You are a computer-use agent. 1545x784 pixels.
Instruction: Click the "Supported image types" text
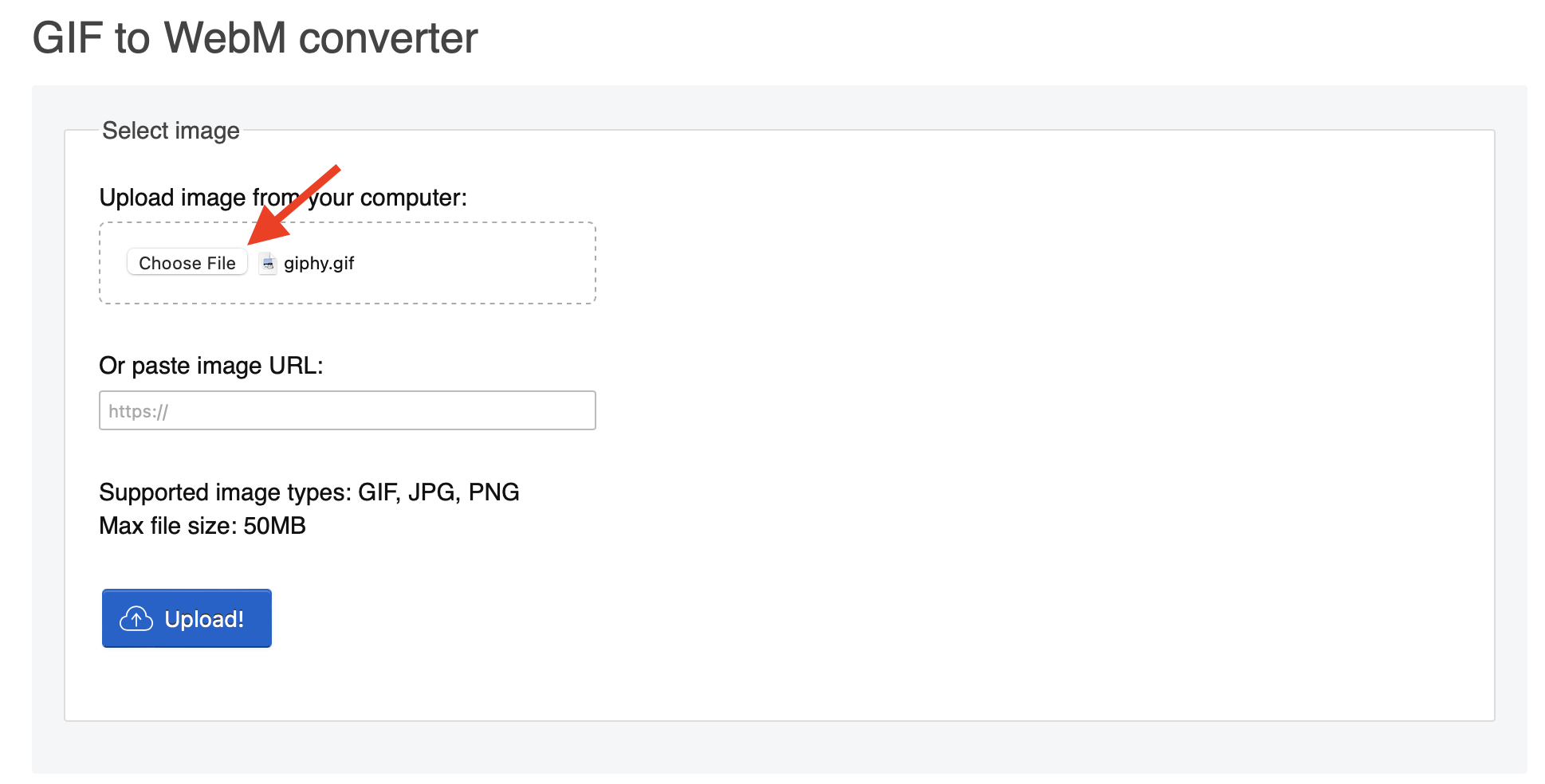[x=225, y=492]
